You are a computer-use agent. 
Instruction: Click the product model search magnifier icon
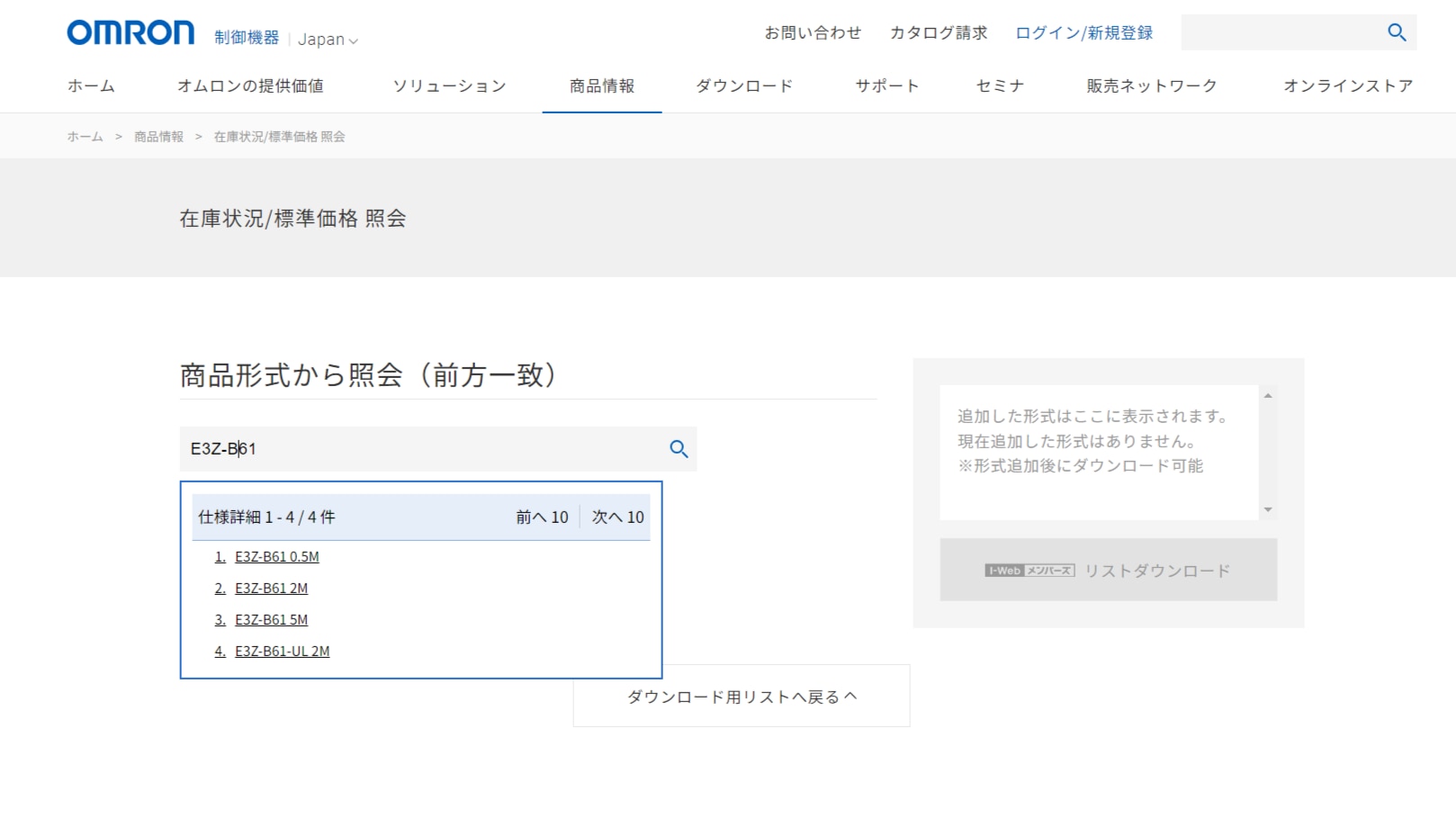click(679, 449)
